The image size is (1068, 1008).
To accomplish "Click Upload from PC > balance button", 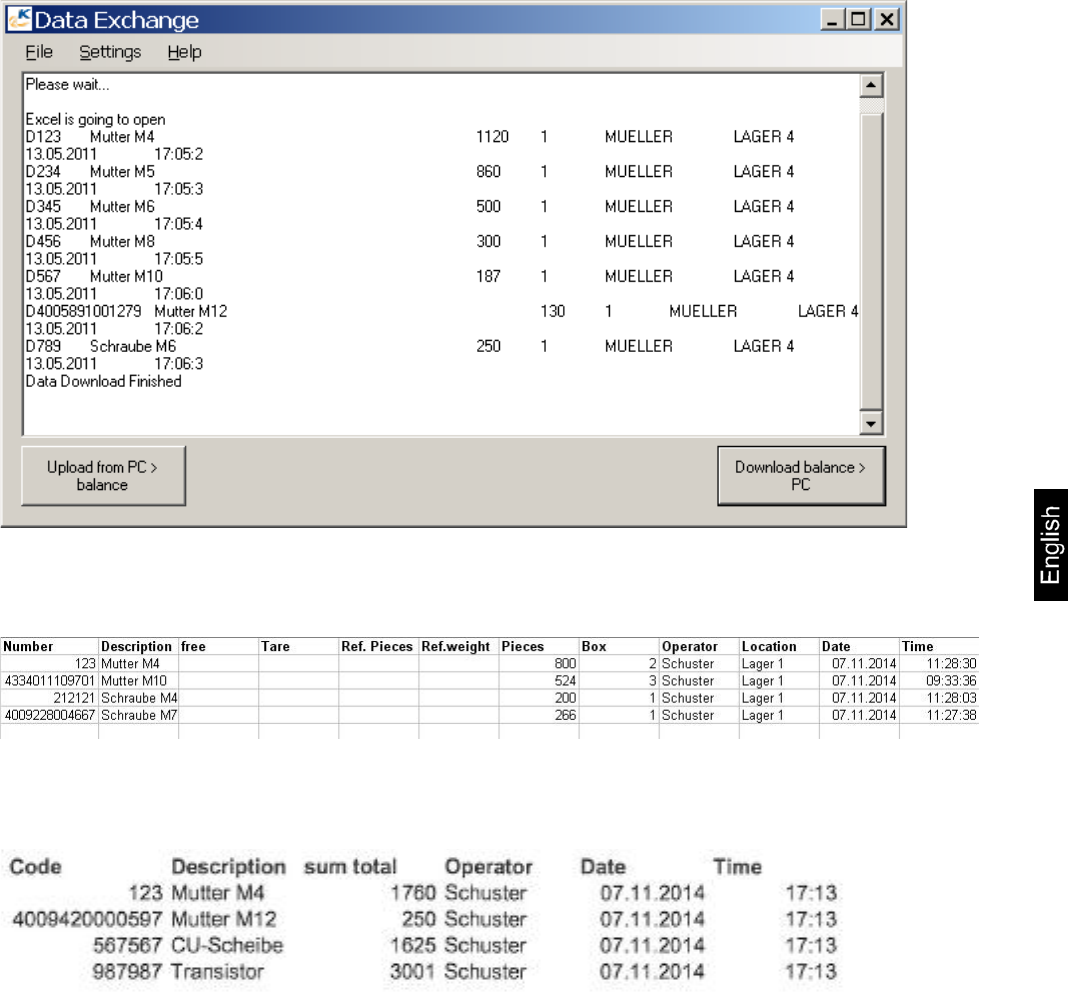I will (x=103, y=476).
